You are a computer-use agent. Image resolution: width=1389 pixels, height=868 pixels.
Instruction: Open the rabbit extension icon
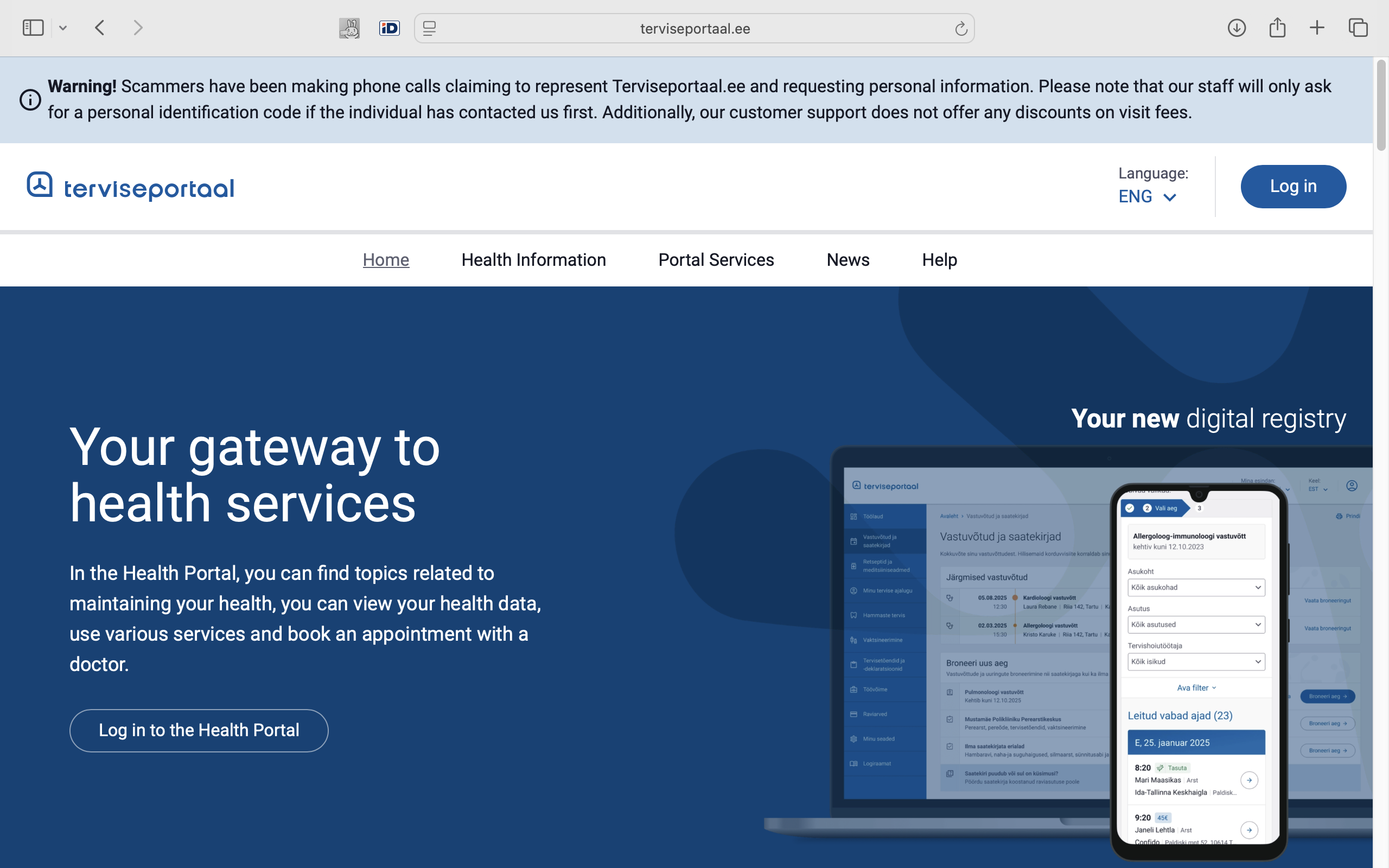click(x=349, y=28)
